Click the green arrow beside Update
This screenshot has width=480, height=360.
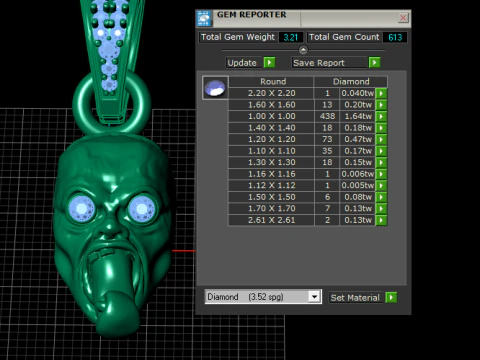(x=269, y=62)
